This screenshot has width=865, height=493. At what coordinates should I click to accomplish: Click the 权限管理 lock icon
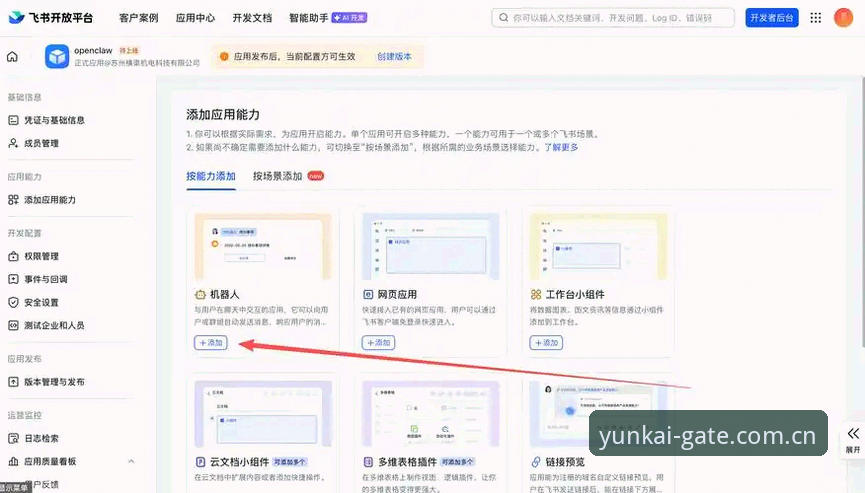(13, 256)
